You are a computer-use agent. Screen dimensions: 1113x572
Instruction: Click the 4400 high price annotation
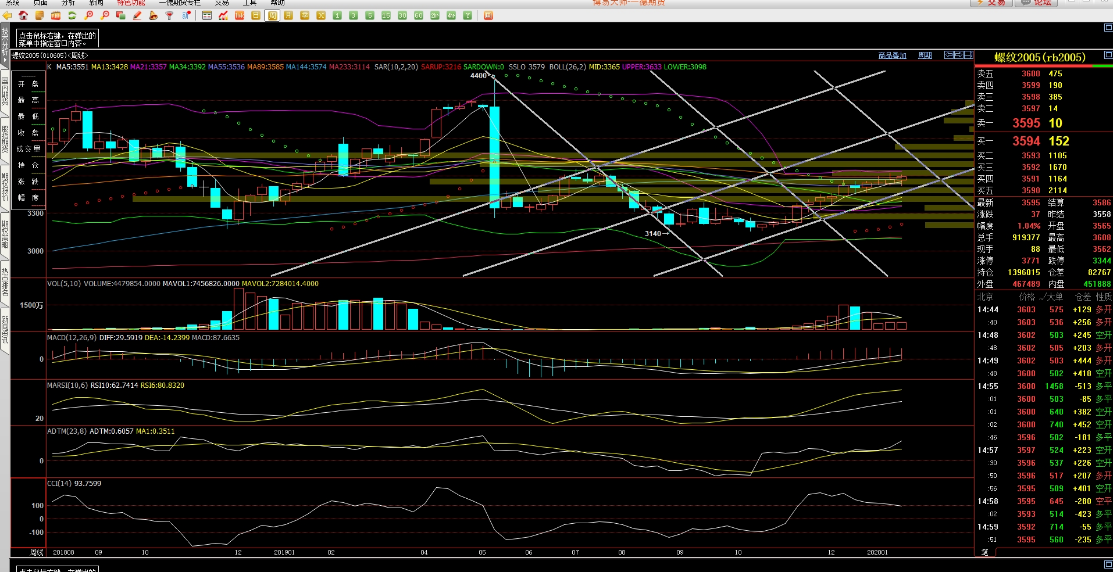pos(479,75)
